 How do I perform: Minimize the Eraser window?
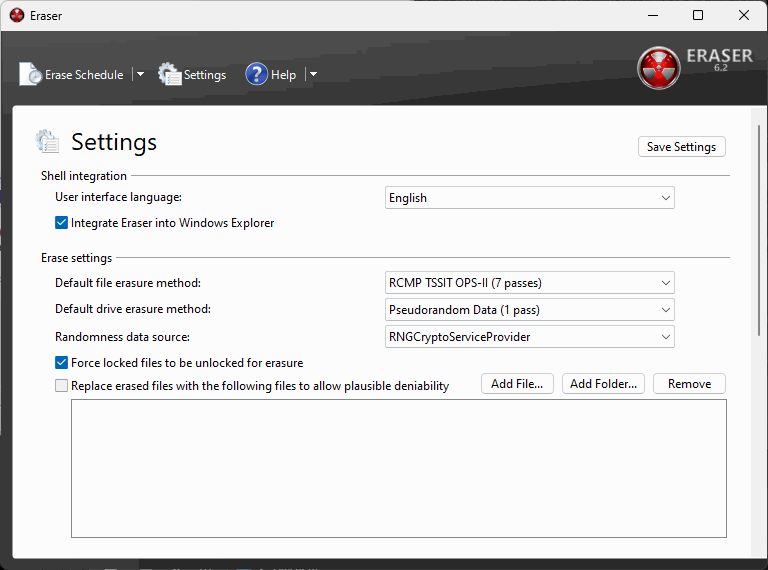(x=653, y=16)
